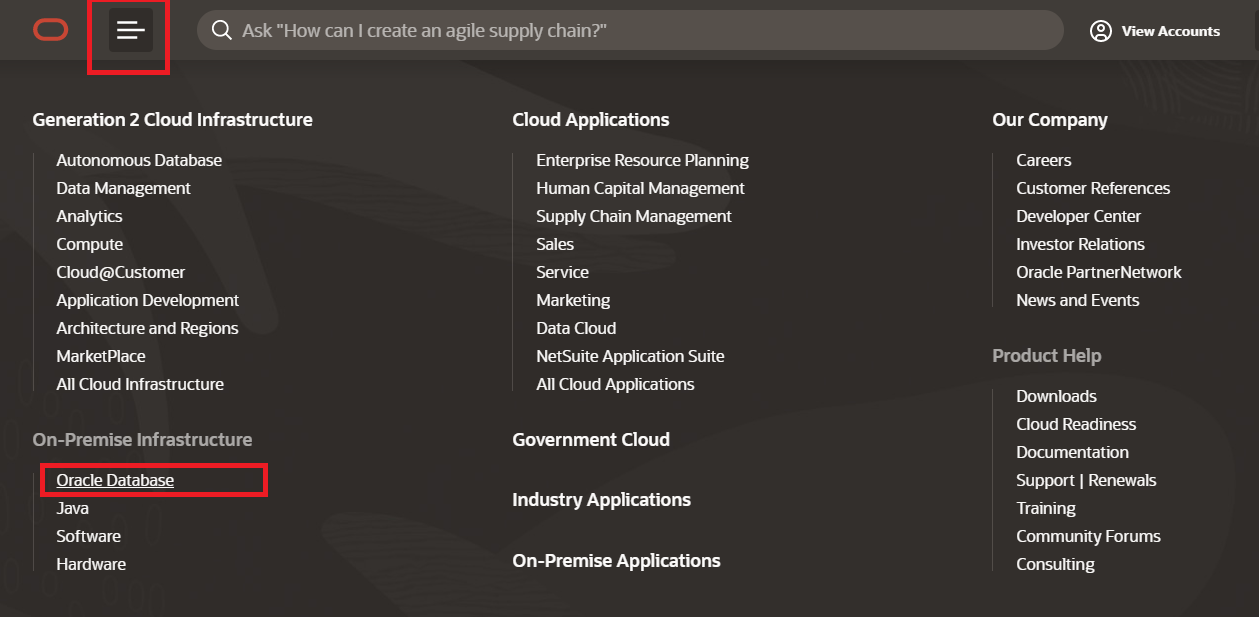Focus the Ask search input field
Viewport: 1259px width, 617px height.
[x=630, y=31]
